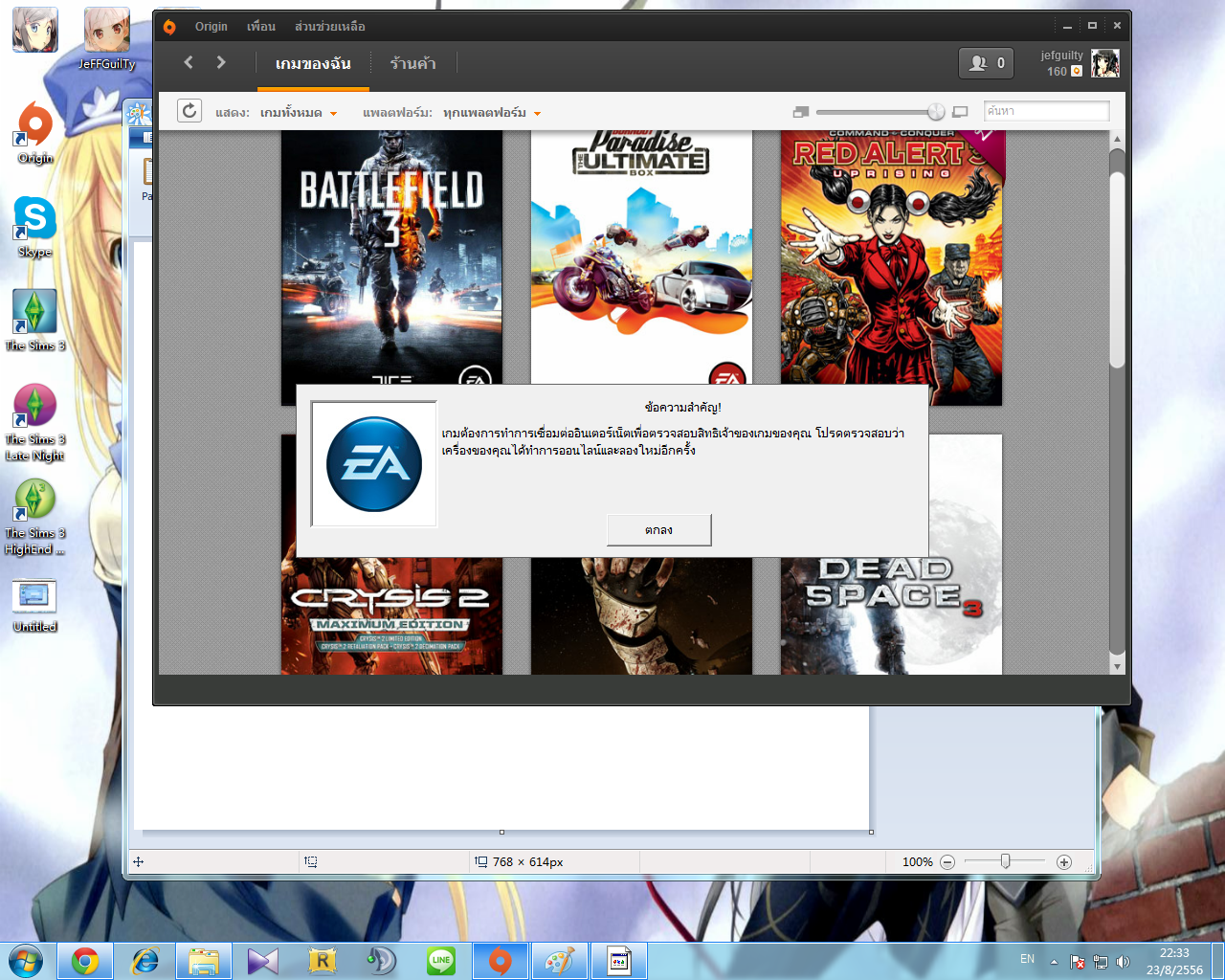Click the small thumbnail size icon
This screenshot has height=980, width=1225.
tap(801, 112)
